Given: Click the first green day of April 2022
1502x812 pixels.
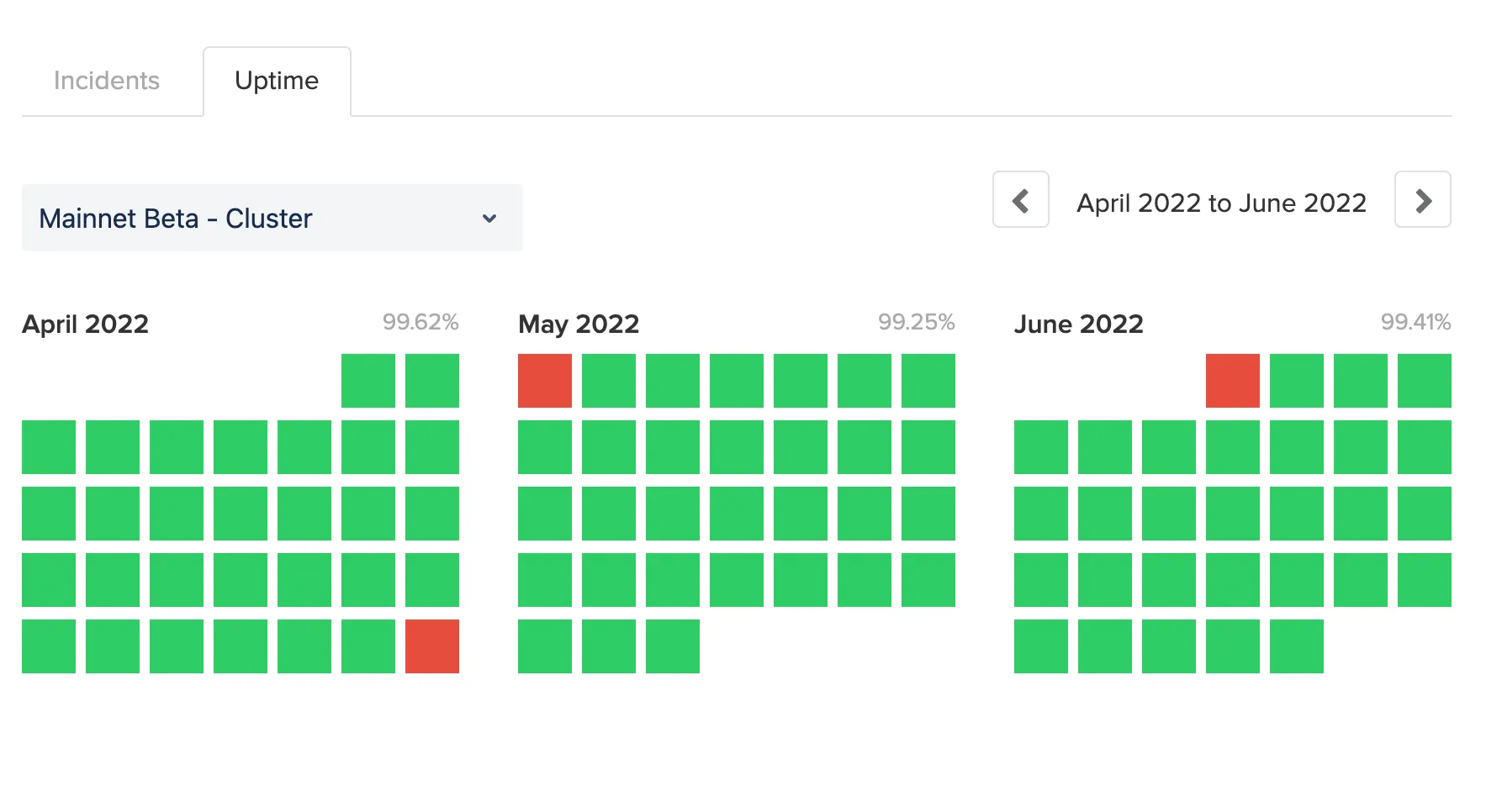Looking at the screenshot, I should pyautogui.click(x=368, y=381).
